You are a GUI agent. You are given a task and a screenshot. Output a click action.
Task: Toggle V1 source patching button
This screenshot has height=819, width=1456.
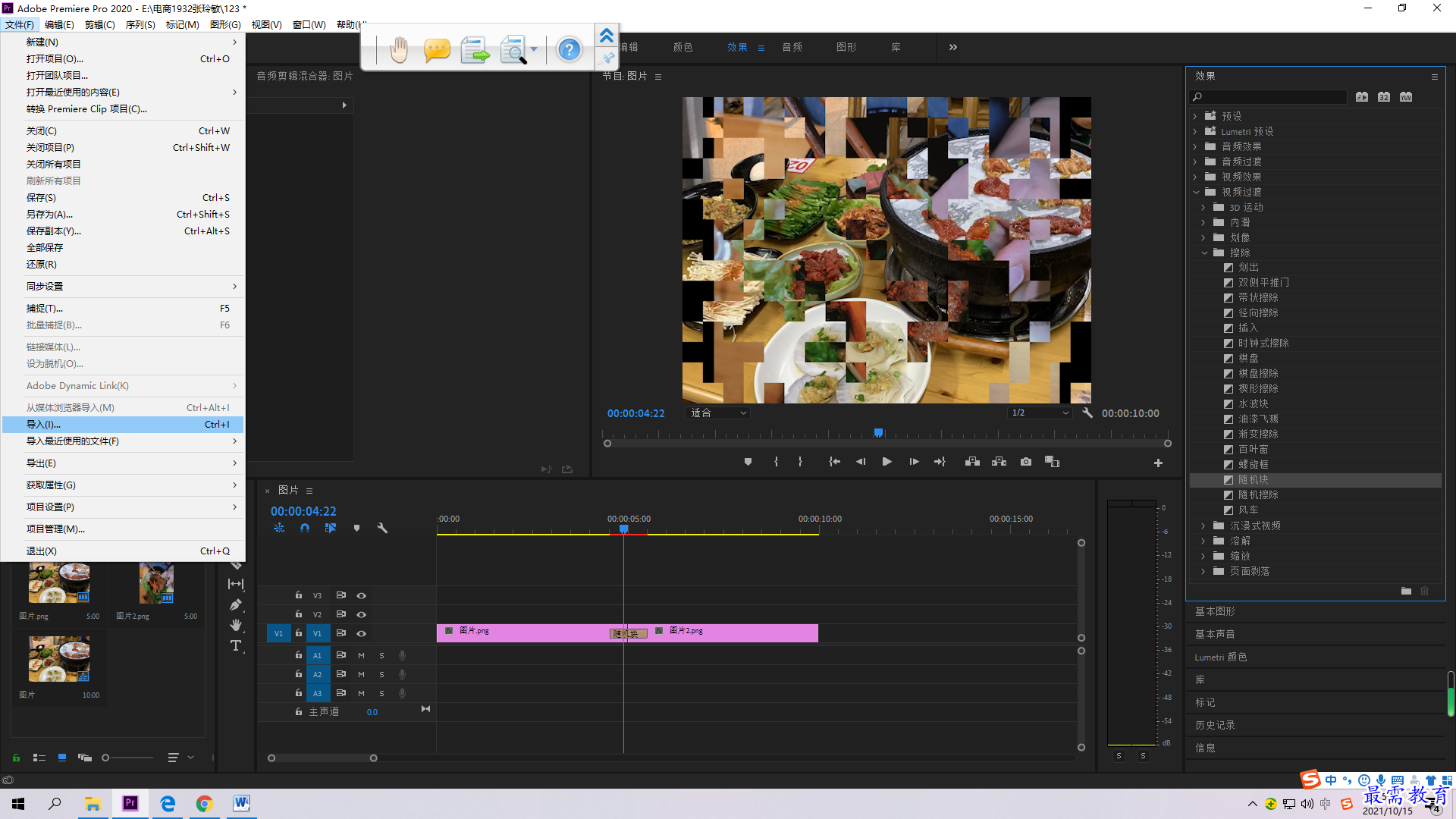pos(278,633)
